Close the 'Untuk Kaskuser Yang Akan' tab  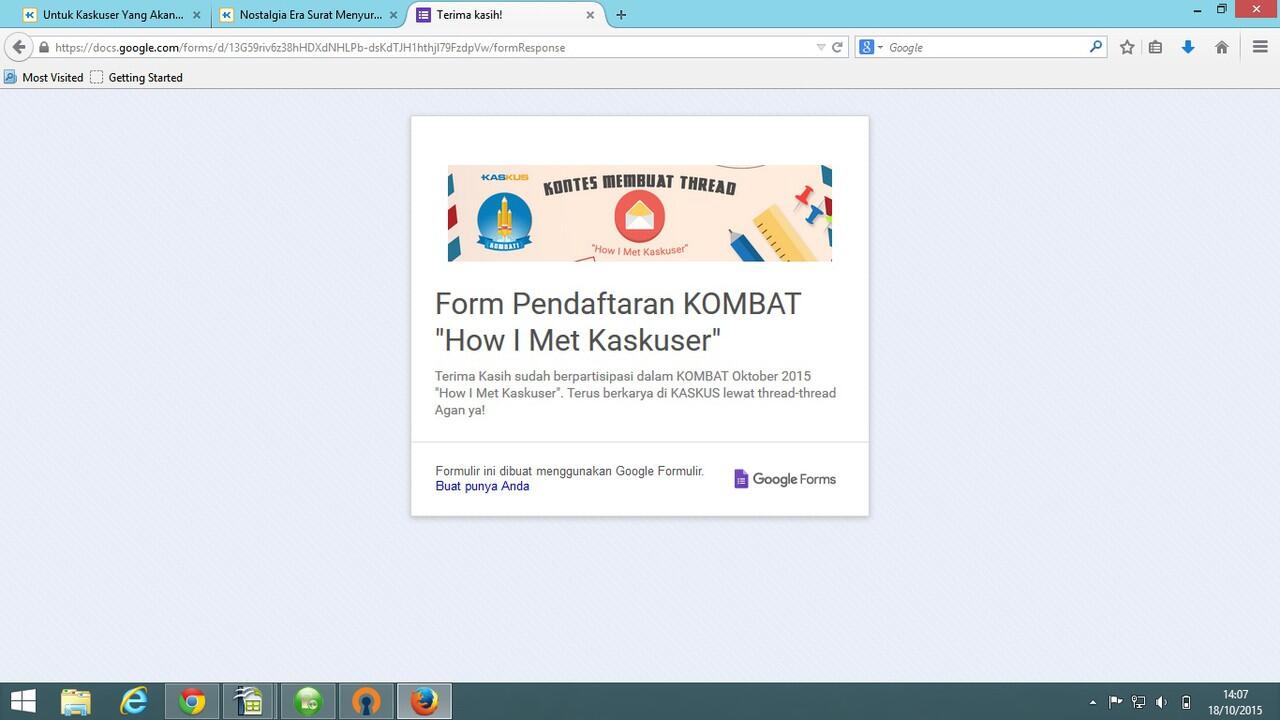tap(196, 15)
